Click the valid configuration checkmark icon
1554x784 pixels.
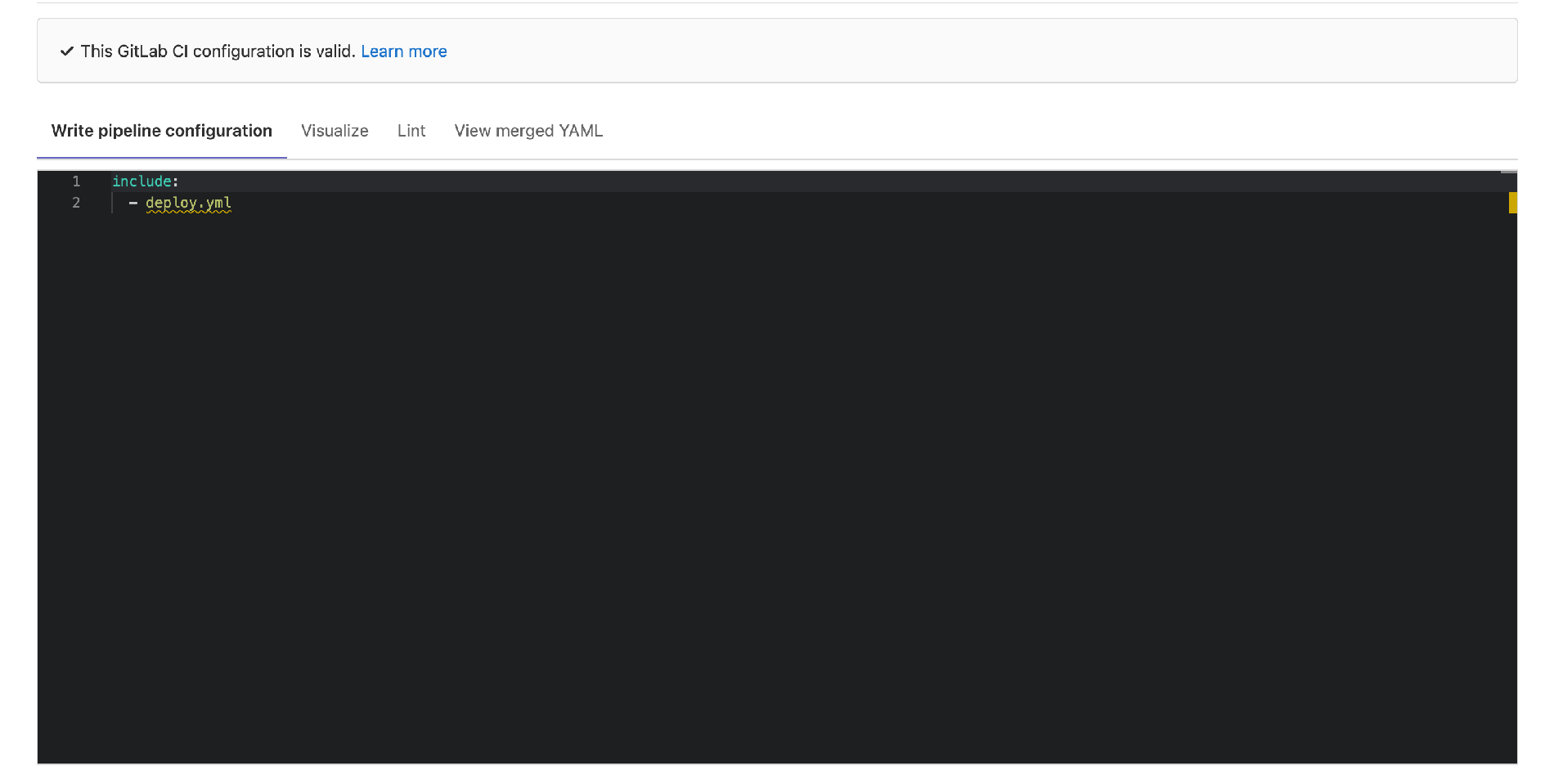point(67,52)
